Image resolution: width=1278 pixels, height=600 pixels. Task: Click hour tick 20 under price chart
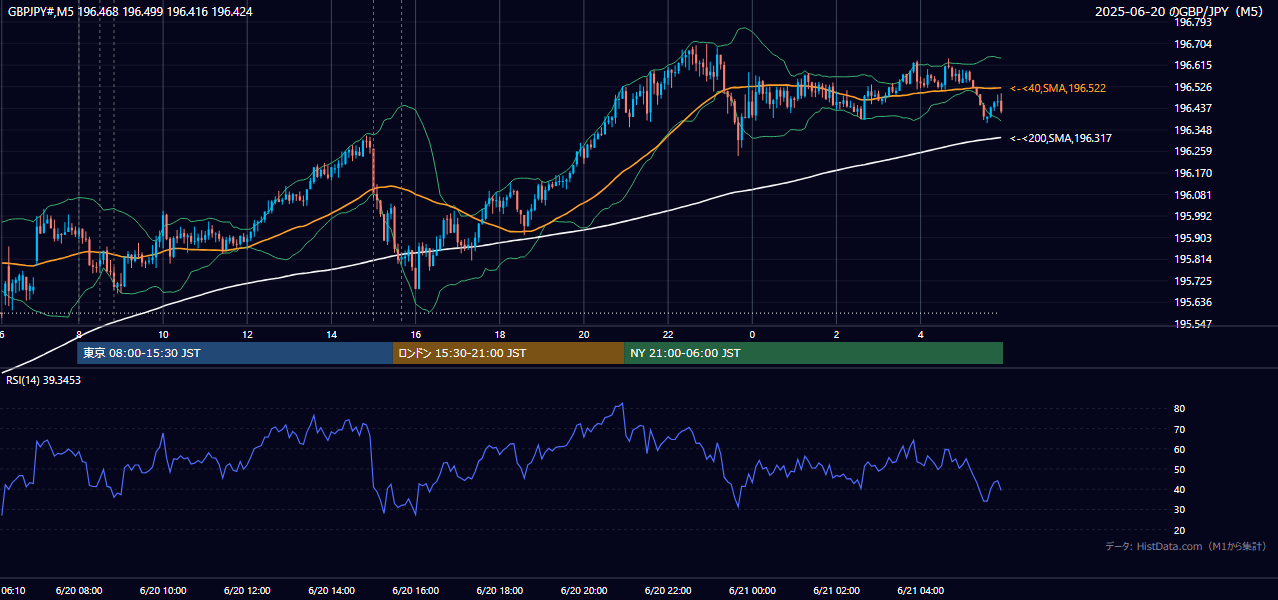(583, 334)
